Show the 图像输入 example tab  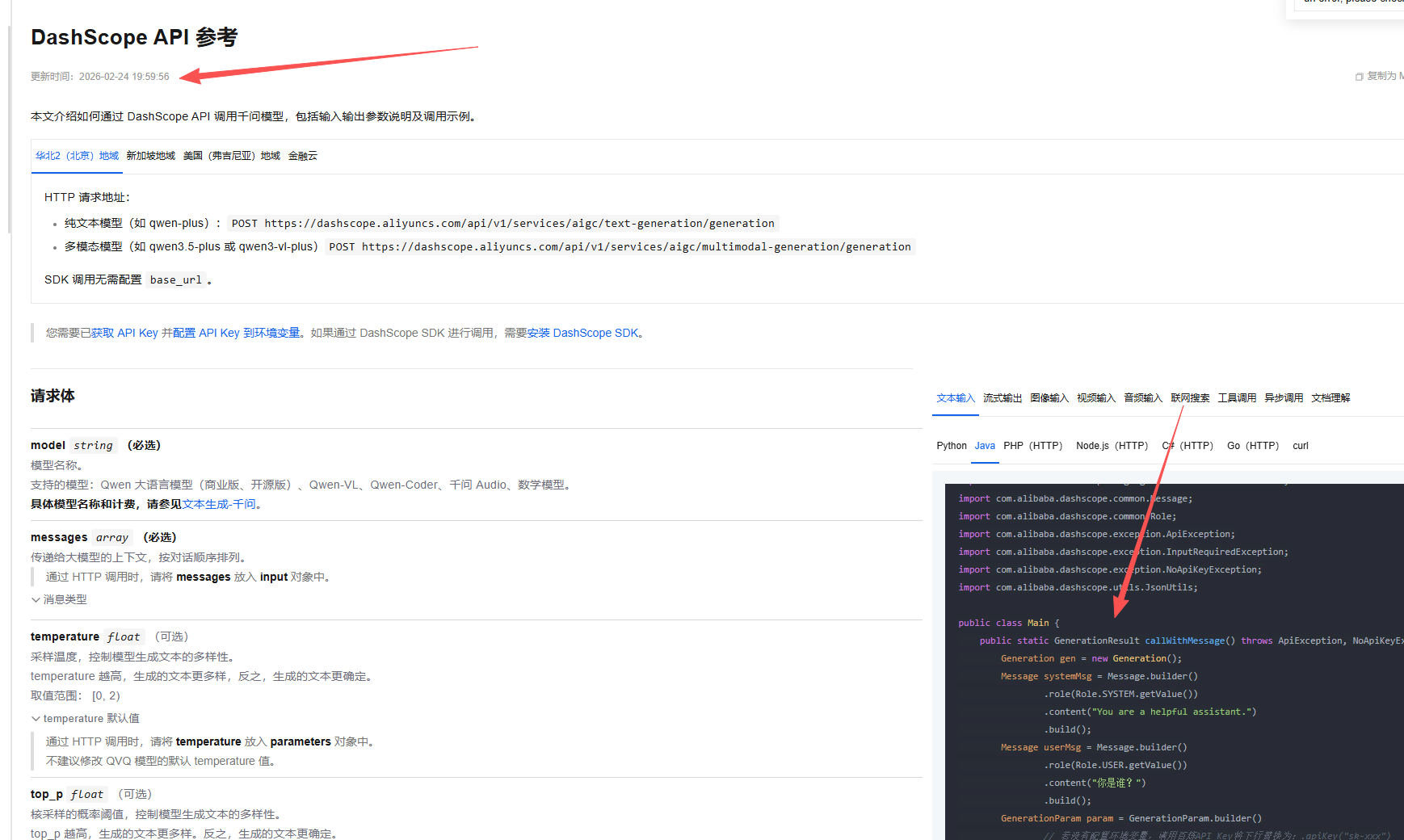(x=1049, y=398)
